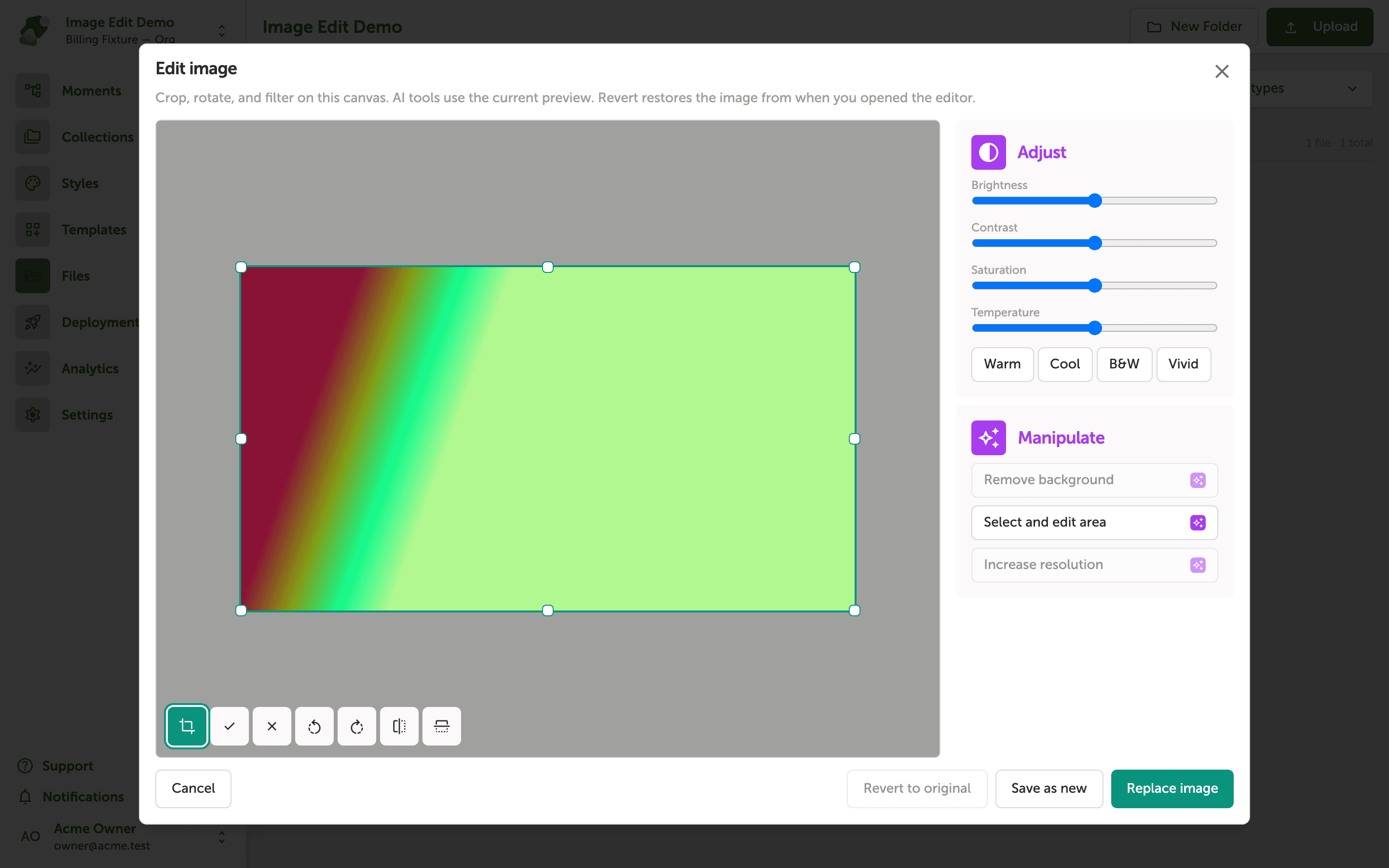This screenshot has height=868, width=1389.
Task: Open the Styles palette icon
Action: coord(33,183)
